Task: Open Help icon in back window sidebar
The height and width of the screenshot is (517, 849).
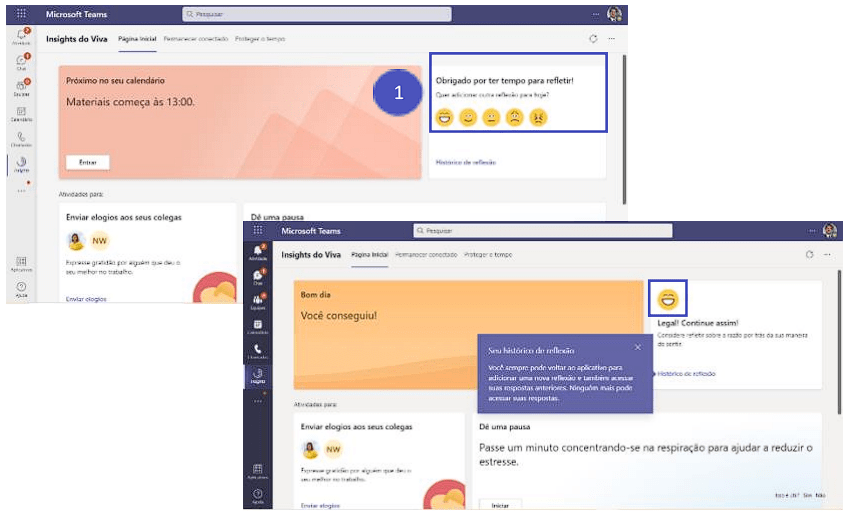Action: pyautogui.click(x=22, y=289)
